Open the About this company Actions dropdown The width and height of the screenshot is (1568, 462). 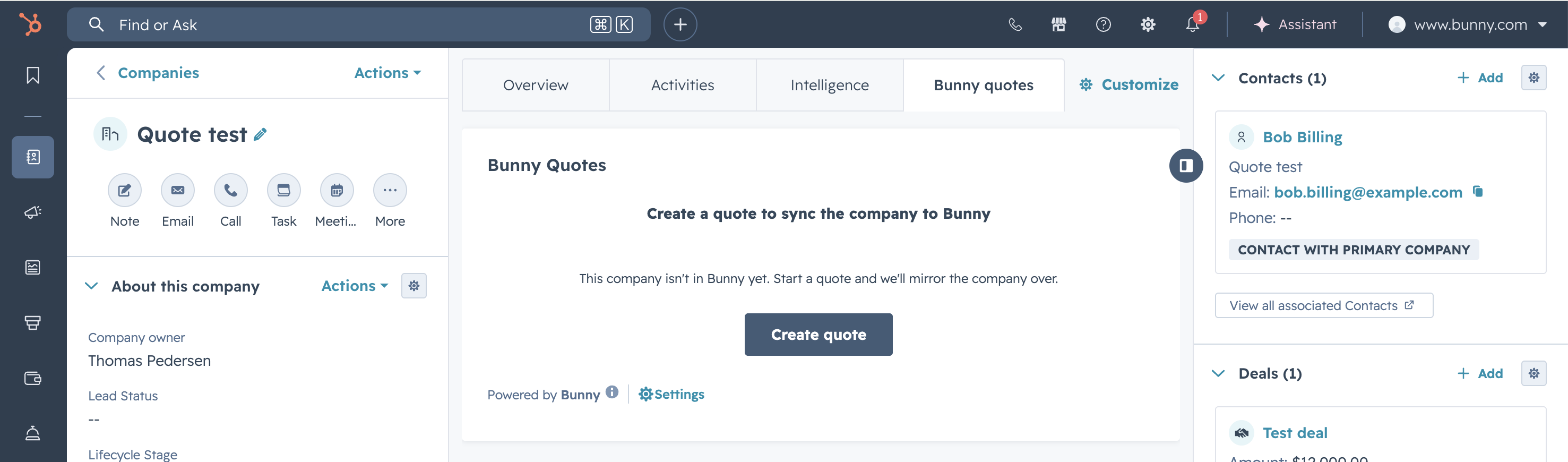pos(355,286)
